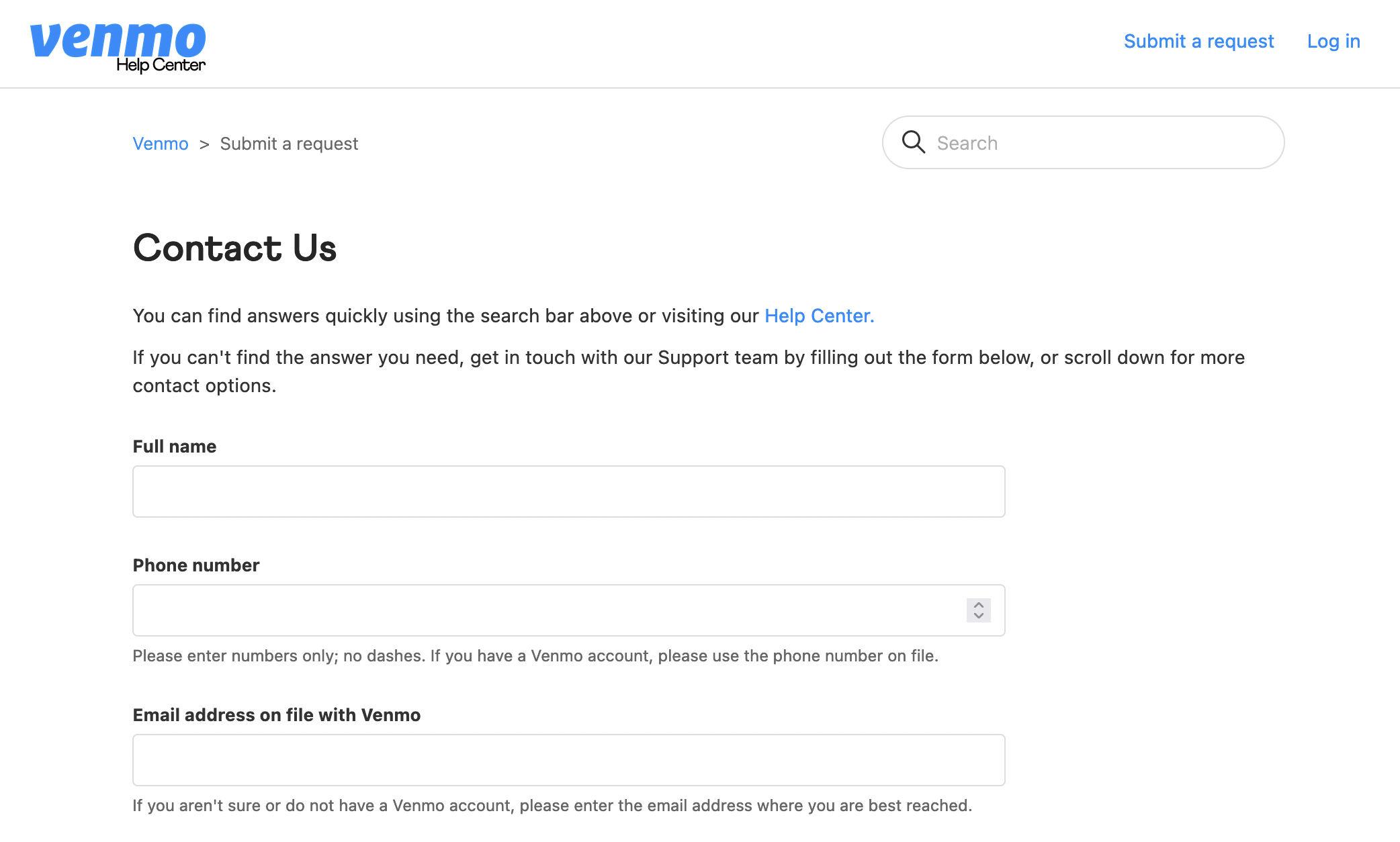Click the Email address on file label
The width and height of the screenshot is (1400, 842).
[x=276, y=715]
